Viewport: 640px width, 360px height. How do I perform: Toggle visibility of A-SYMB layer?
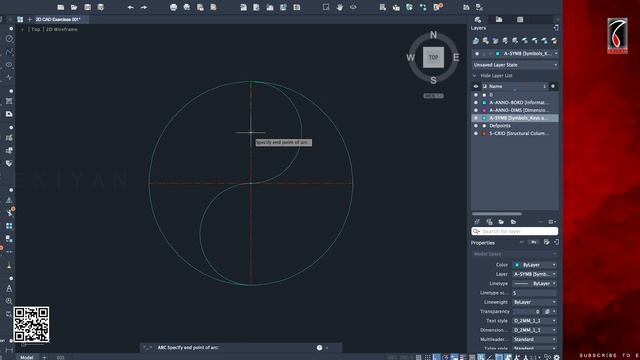click(x=476, y=118)
